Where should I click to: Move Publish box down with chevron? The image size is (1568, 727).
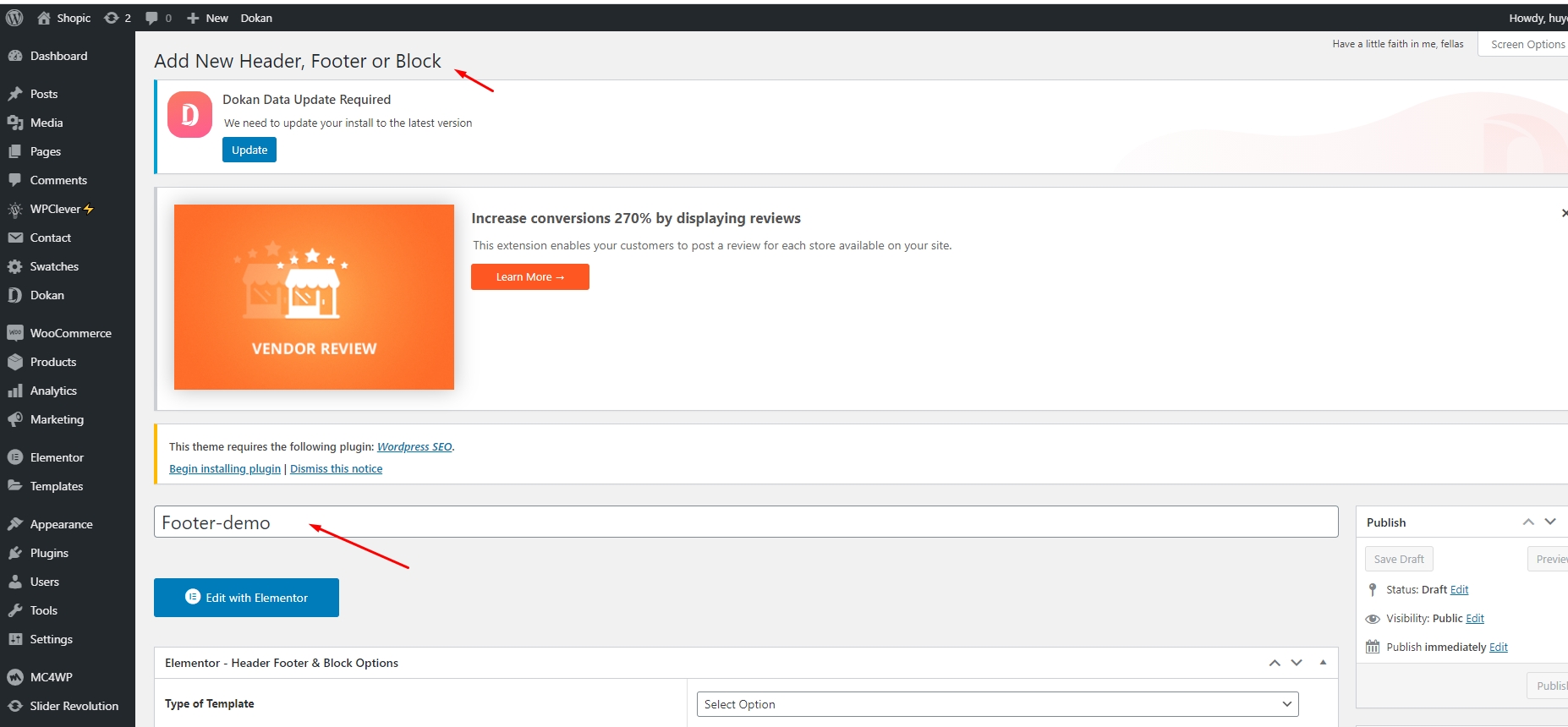[1550, 522]
